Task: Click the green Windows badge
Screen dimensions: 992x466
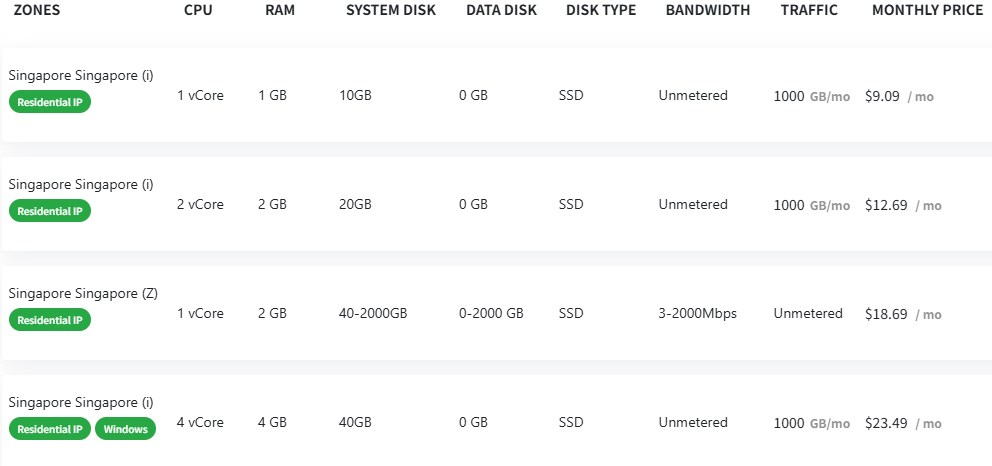Action: [x=126, y=429]
